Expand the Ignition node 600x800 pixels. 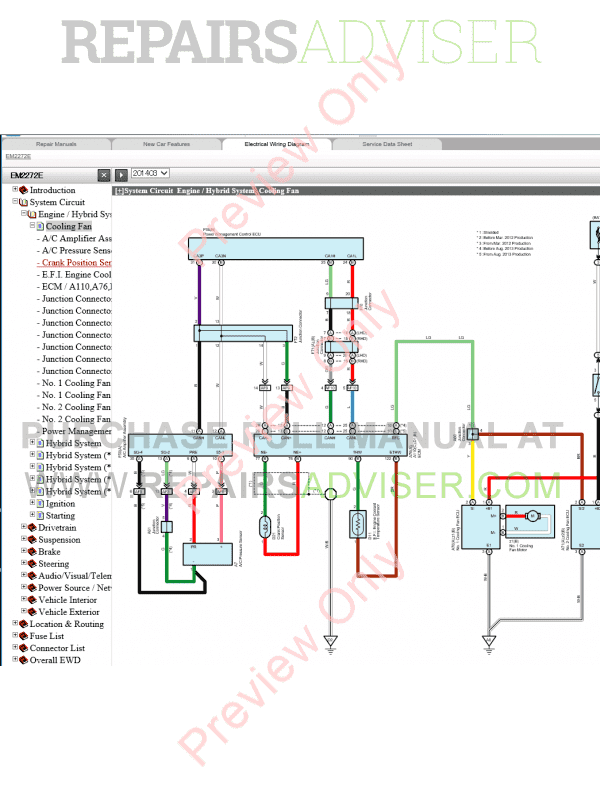pos(33,503)
